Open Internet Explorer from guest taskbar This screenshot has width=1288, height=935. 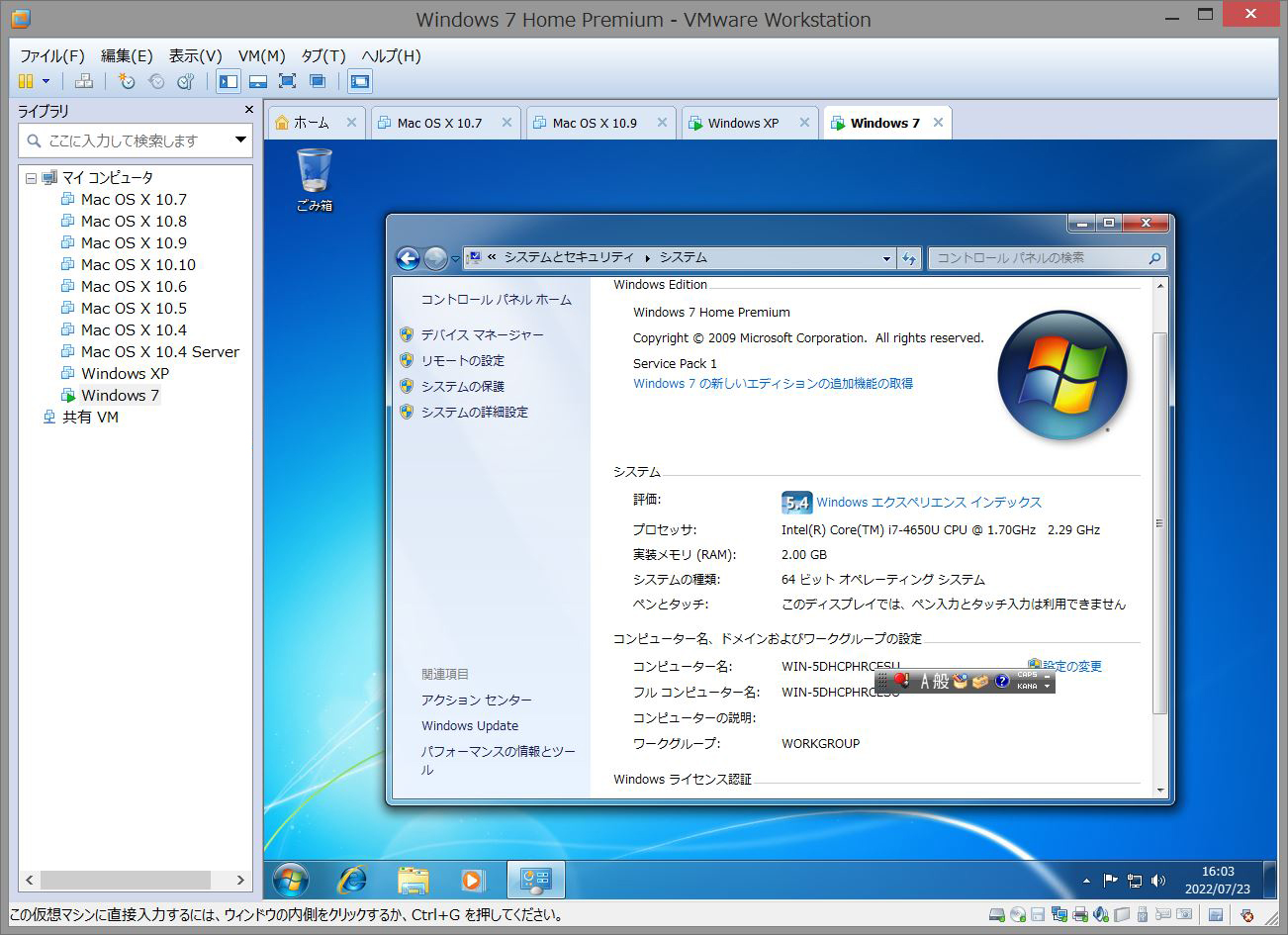click(351, 879)
